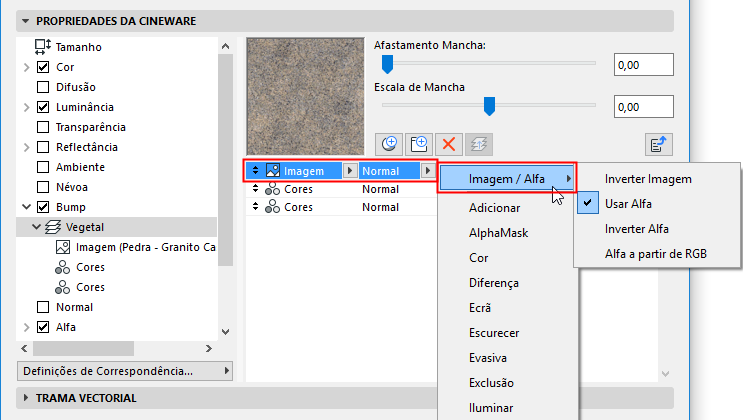The height and width of the screenshot is (420, 743).
Task: Click the Escala de Mancha value field
Action: tap(643, 107)
